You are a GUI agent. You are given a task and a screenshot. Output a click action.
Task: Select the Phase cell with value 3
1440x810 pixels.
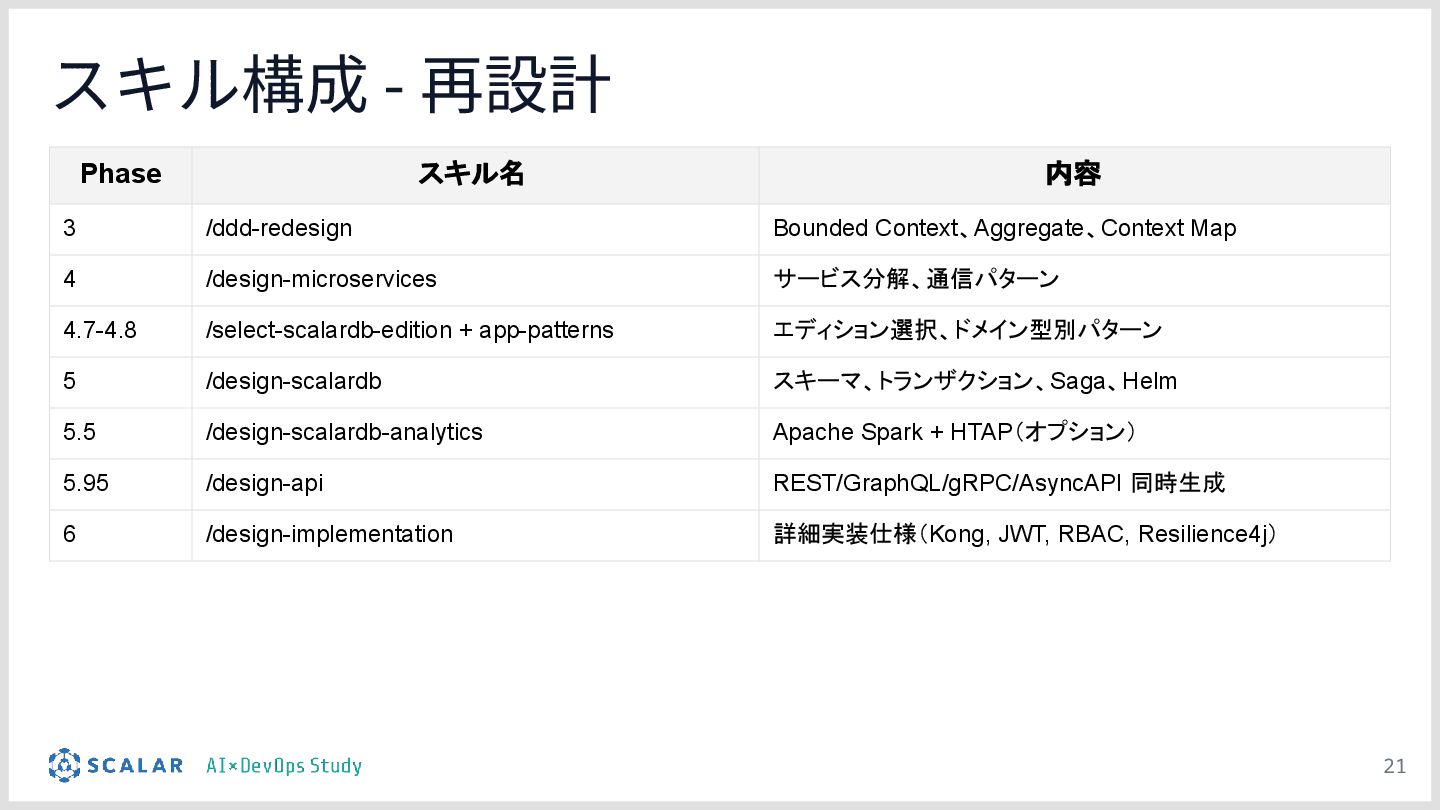click(121, 229)
